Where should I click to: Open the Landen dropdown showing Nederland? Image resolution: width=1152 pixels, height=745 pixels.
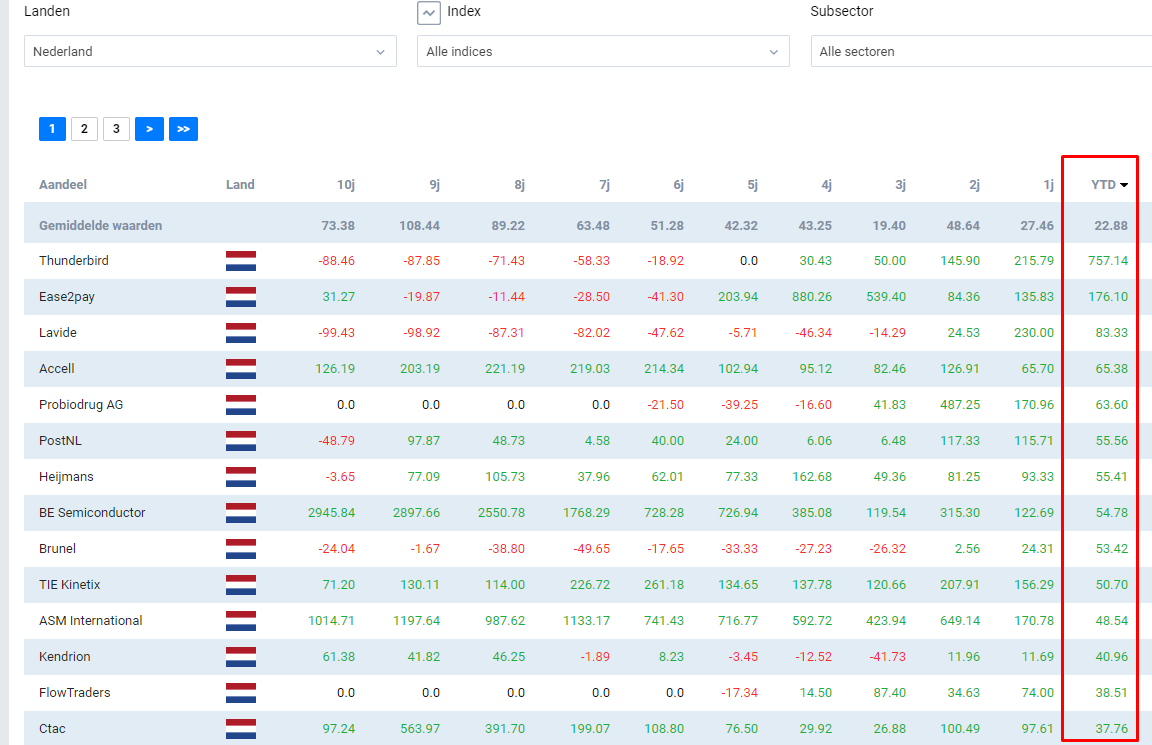(x=210, y=51)
